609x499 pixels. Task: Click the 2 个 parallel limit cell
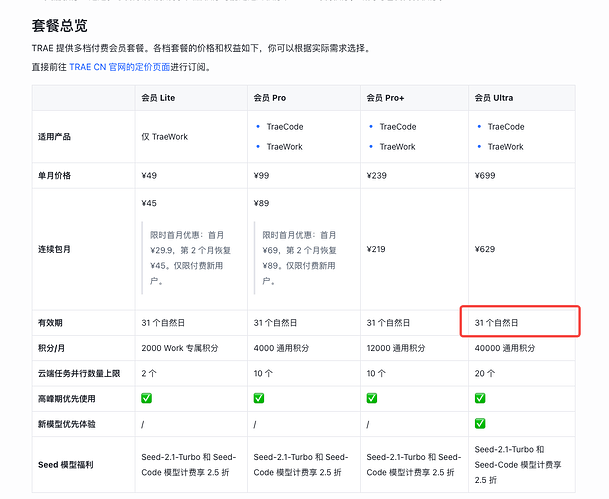[149, 373]
